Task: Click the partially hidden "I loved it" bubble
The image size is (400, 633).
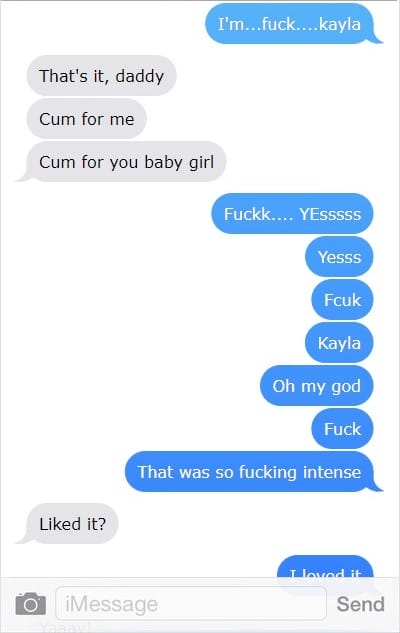Action: click(325, 567)
